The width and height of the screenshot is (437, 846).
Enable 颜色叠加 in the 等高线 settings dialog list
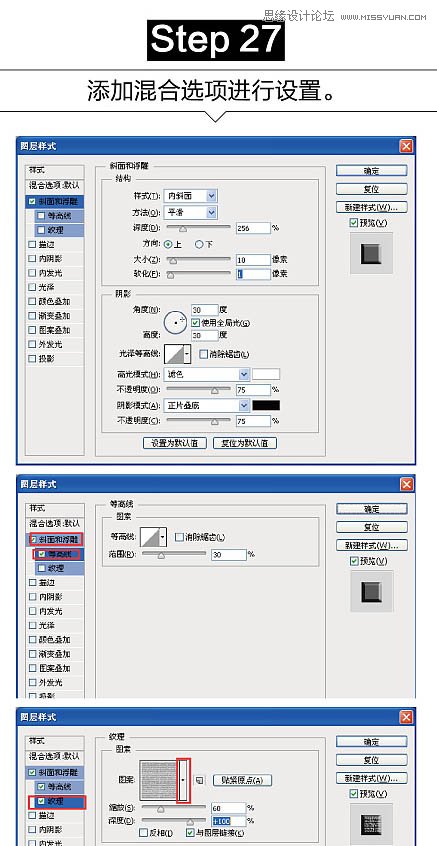click(x=33, y=639)
